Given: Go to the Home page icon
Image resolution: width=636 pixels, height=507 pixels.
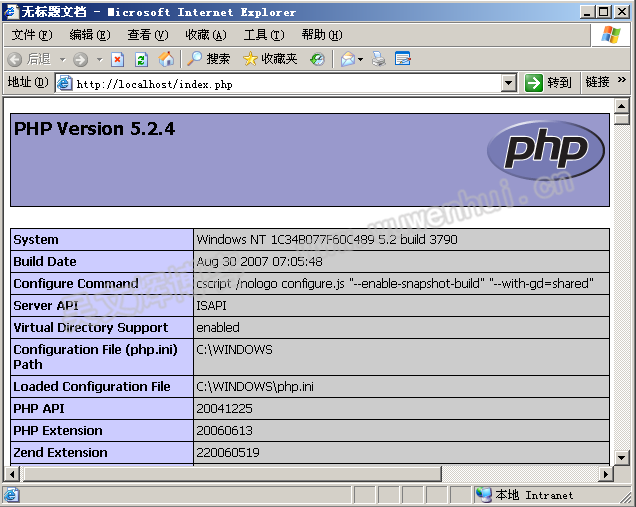Looking at the screenshot, I should tap(166, 59).
